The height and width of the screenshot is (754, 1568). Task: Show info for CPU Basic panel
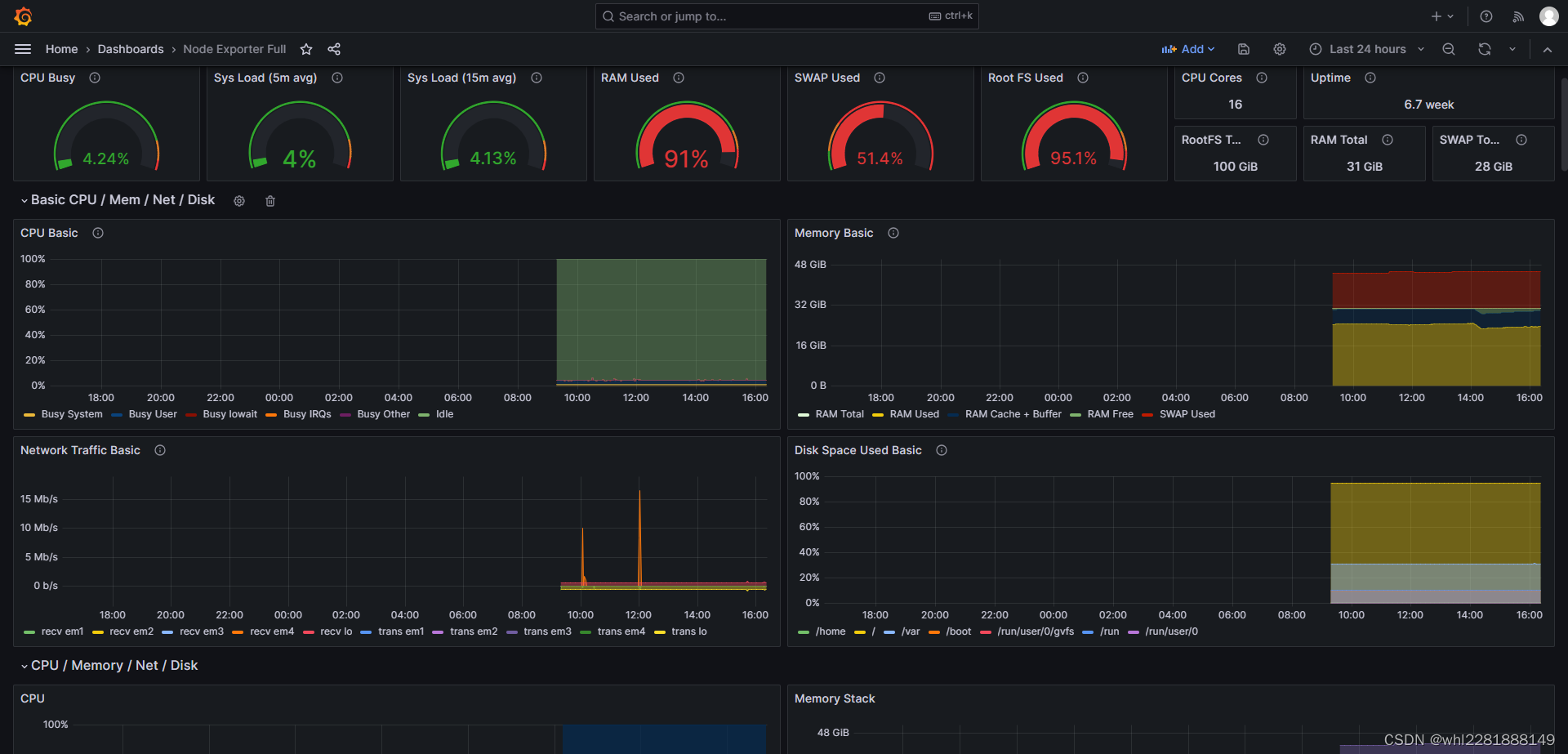98,233
